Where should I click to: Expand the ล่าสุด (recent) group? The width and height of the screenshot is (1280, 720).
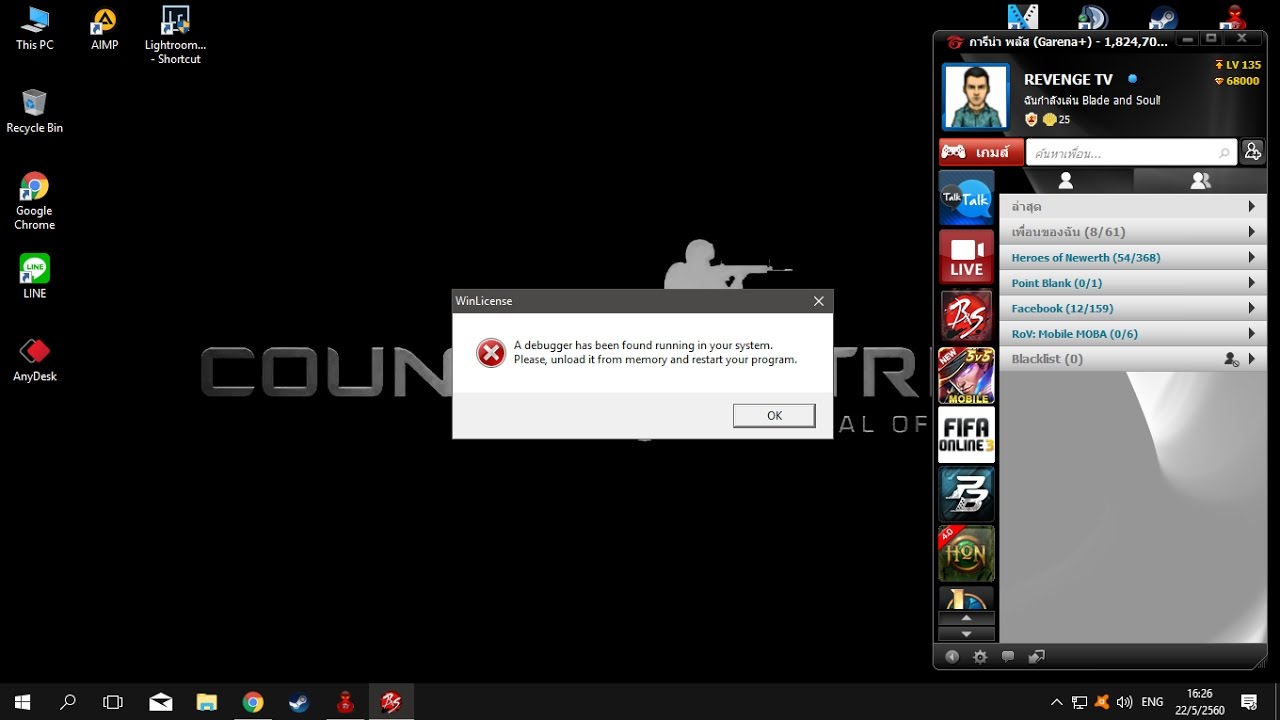1133,206
